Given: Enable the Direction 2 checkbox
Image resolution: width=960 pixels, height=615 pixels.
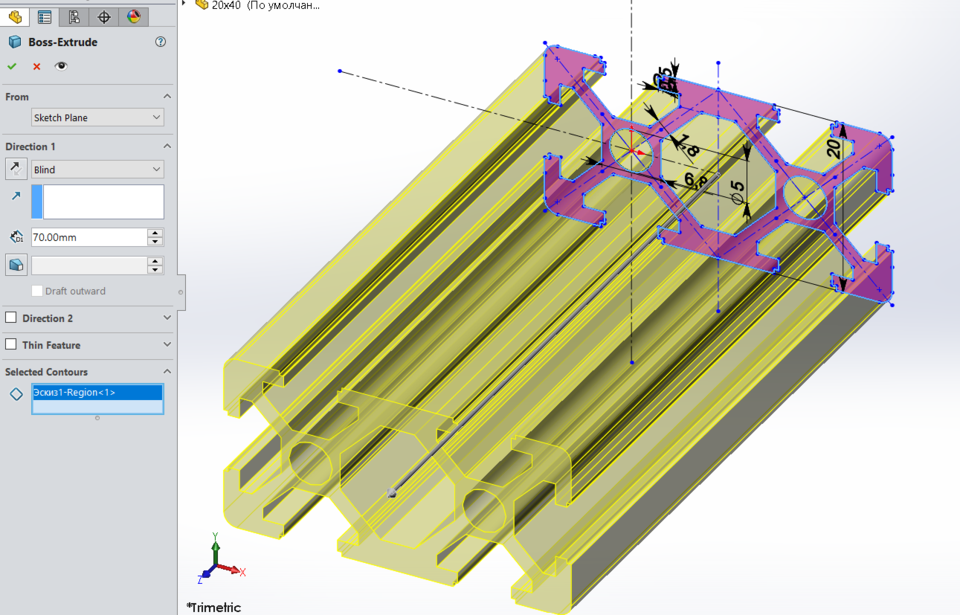Looking at the screenshot, I should pyautogui.click(x=10, y=318).
